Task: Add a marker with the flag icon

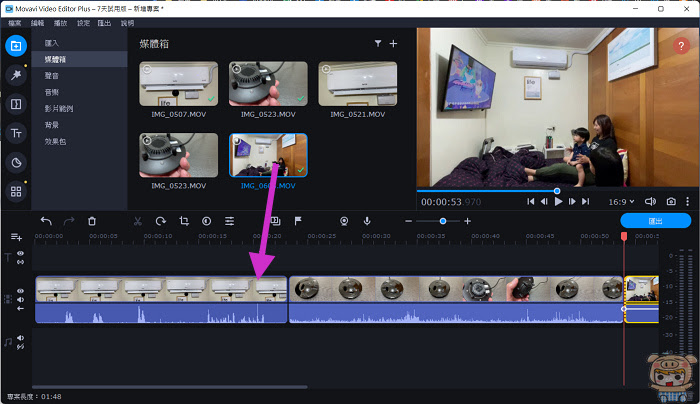Action: click(298, 221)
